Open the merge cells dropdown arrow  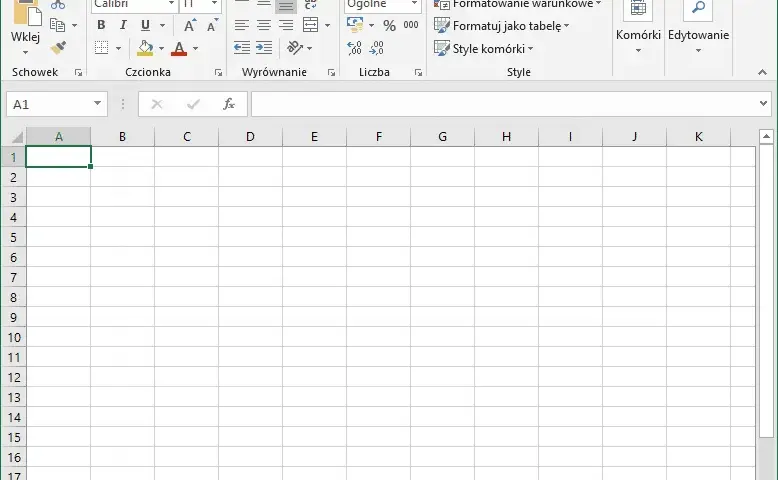[327, 25]
